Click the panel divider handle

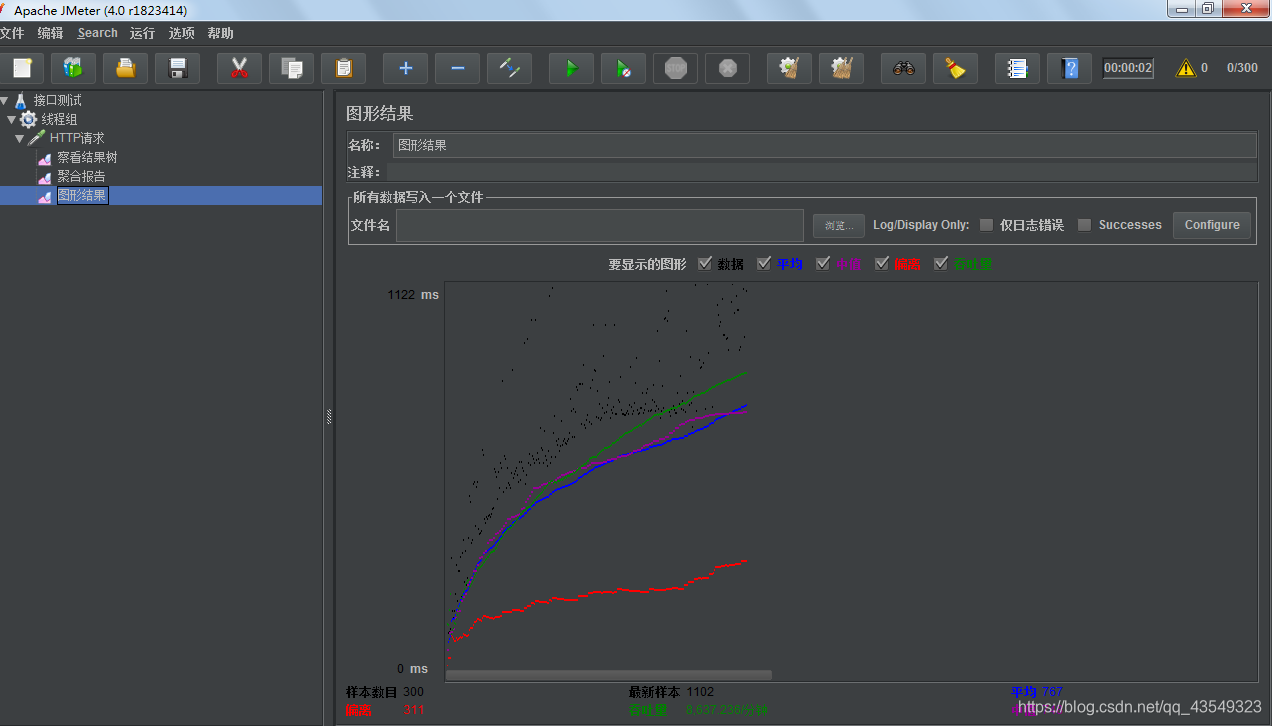[x=328, y=416]
